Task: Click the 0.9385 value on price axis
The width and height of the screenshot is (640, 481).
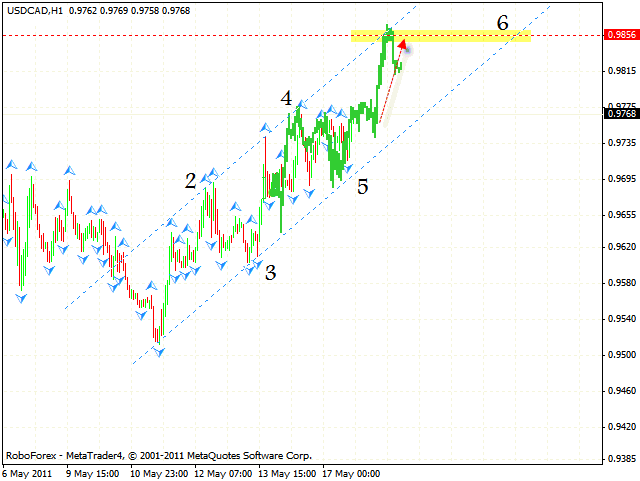Action: point(620,461)
